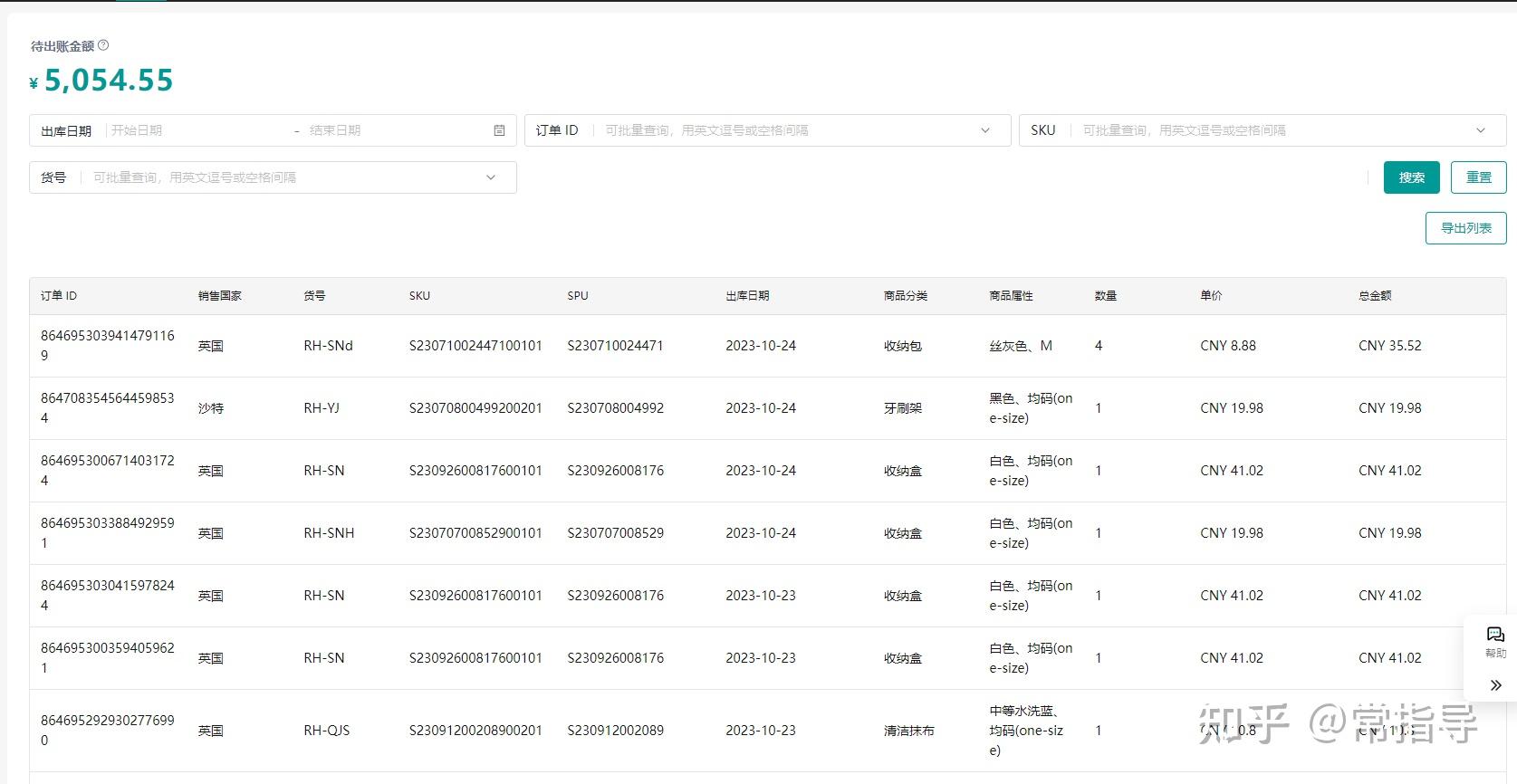The width and height of the screenshot is (1517, 784).
Task: Select order ID 8646952929302776990
Action: point(108,730)
